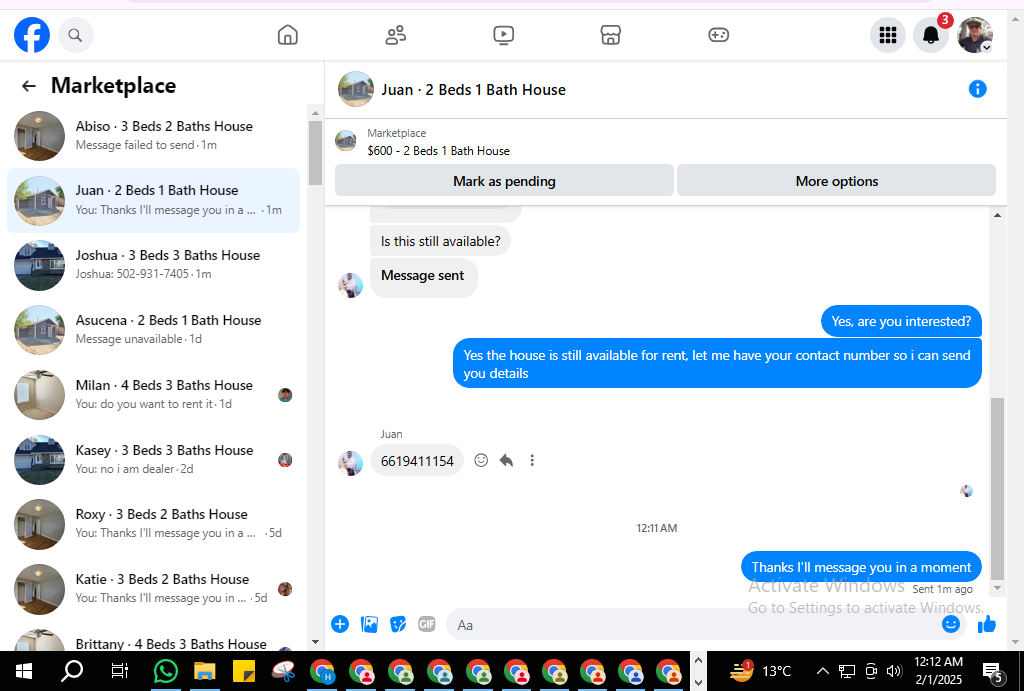This screenshot has width=1024, height=691.
Task: Send a thumbs-up like
Action: click(x=987, y=624)
